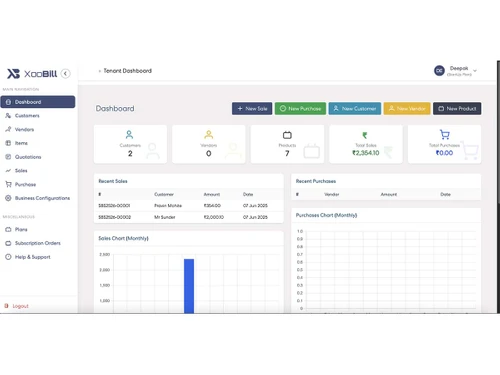Click the Sales Chart (Monthly) title
Image resolution: width=500 pixels, height=375 pixels.
123,238
